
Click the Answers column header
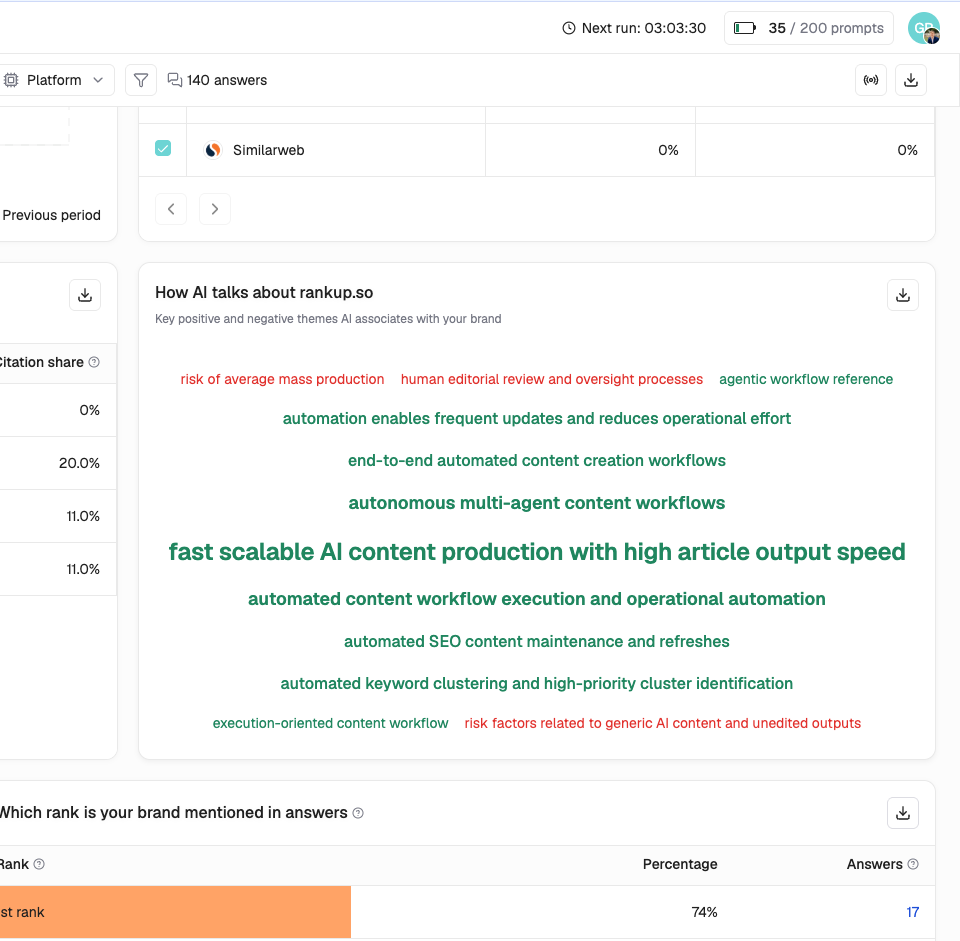coord(874,864)
